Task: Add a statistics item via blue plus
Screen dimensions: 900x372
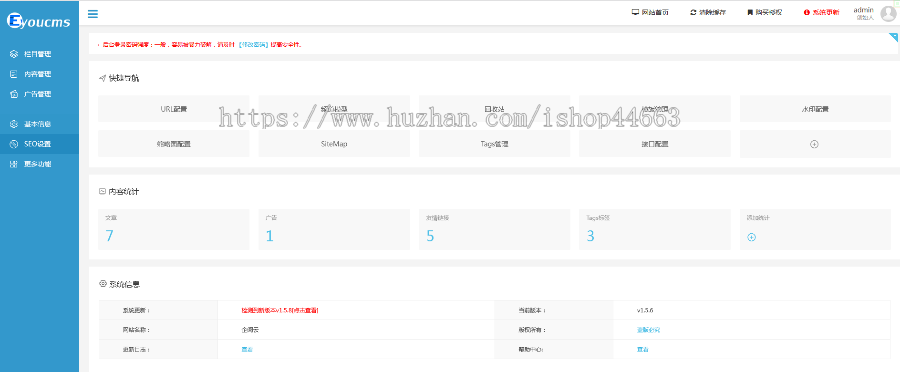Action: pos(751,237)
